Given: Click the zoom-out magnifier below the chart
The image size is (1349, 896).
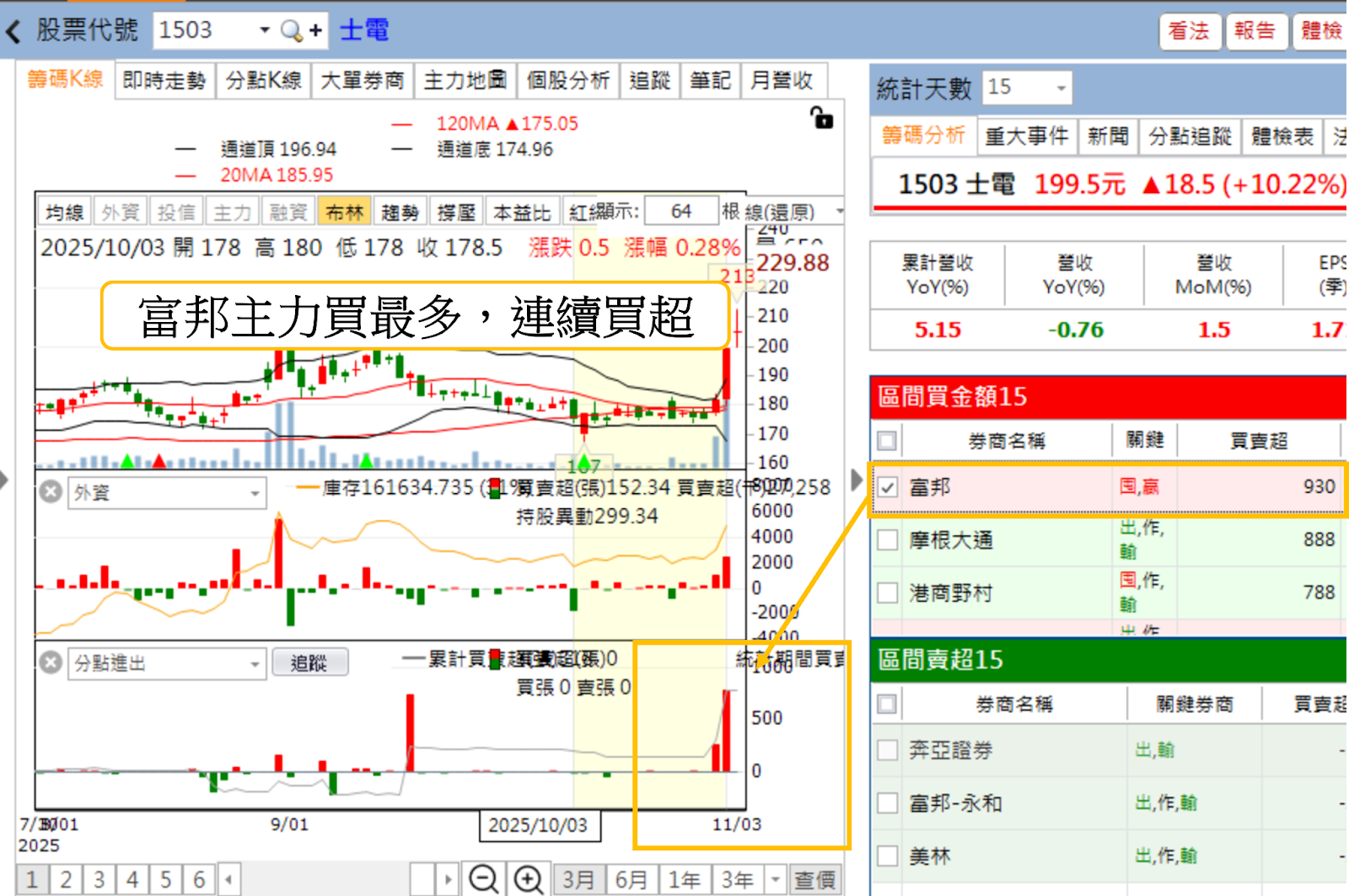Looking at the screenshot, I should 484,879.
